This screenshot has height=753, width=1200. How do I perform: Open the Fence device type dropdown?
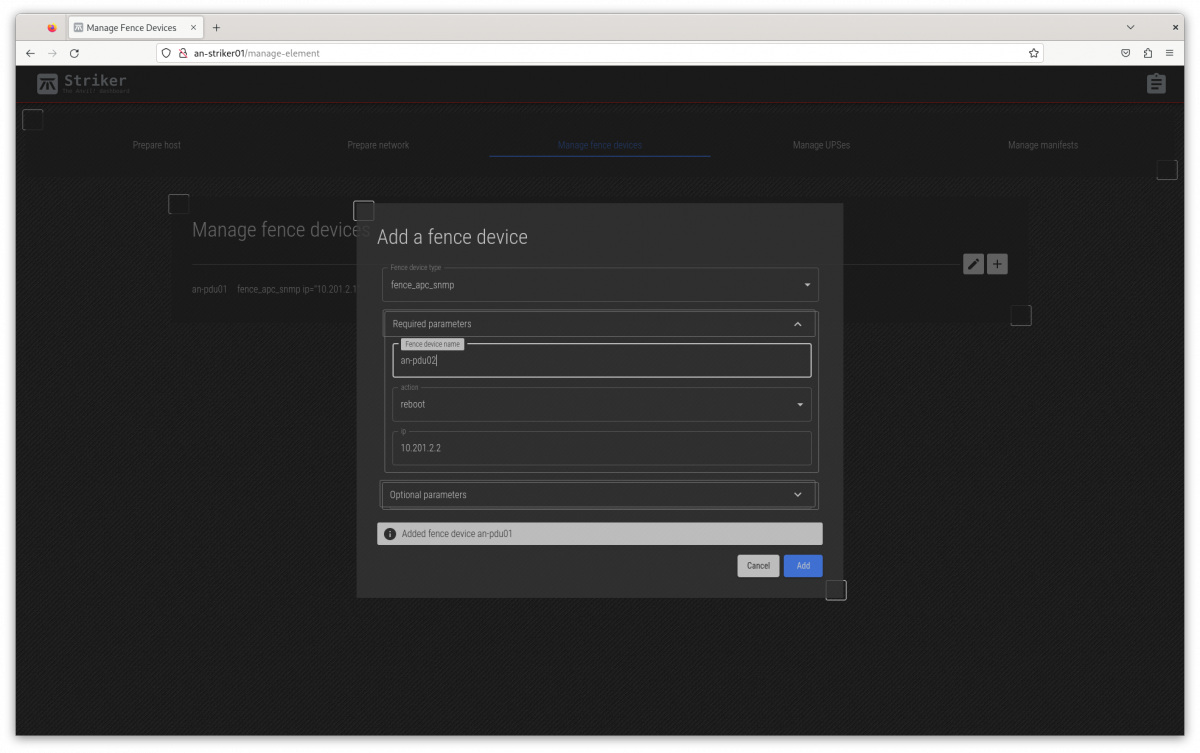tap(600, 285)
